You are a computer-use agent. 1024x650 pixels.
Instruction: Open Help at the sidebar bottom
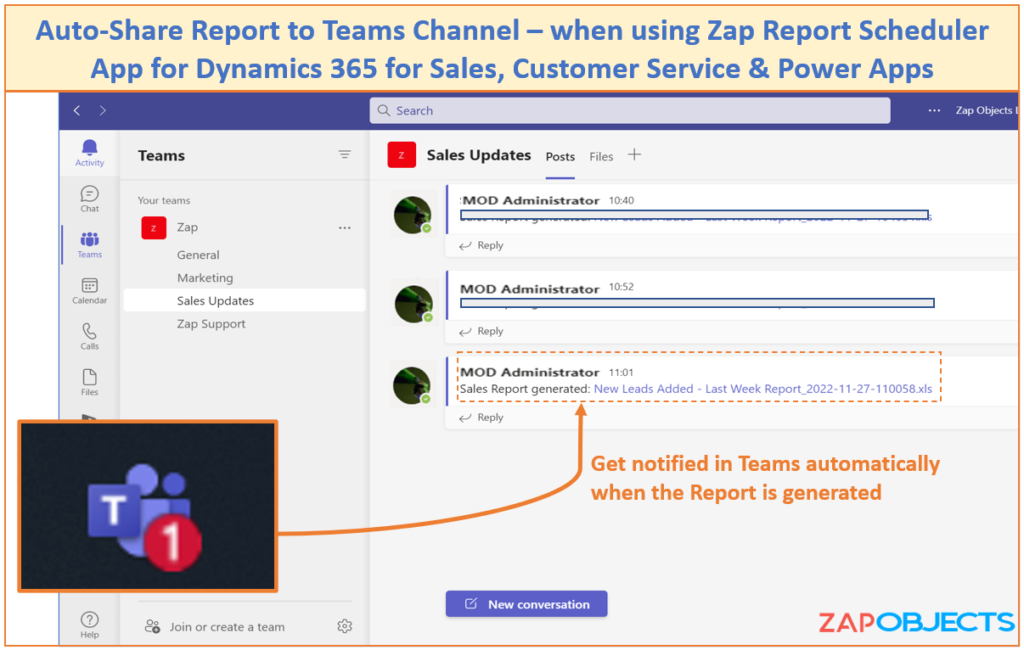click(89, 625)
